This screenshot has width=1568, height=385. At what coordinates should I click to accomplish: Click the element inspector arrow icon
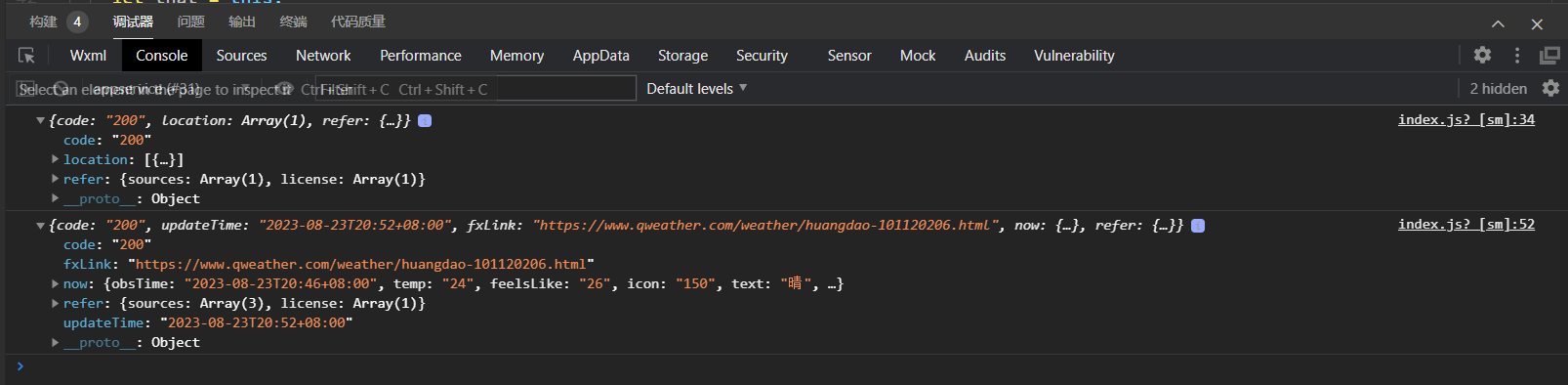(x=26, y=56)
